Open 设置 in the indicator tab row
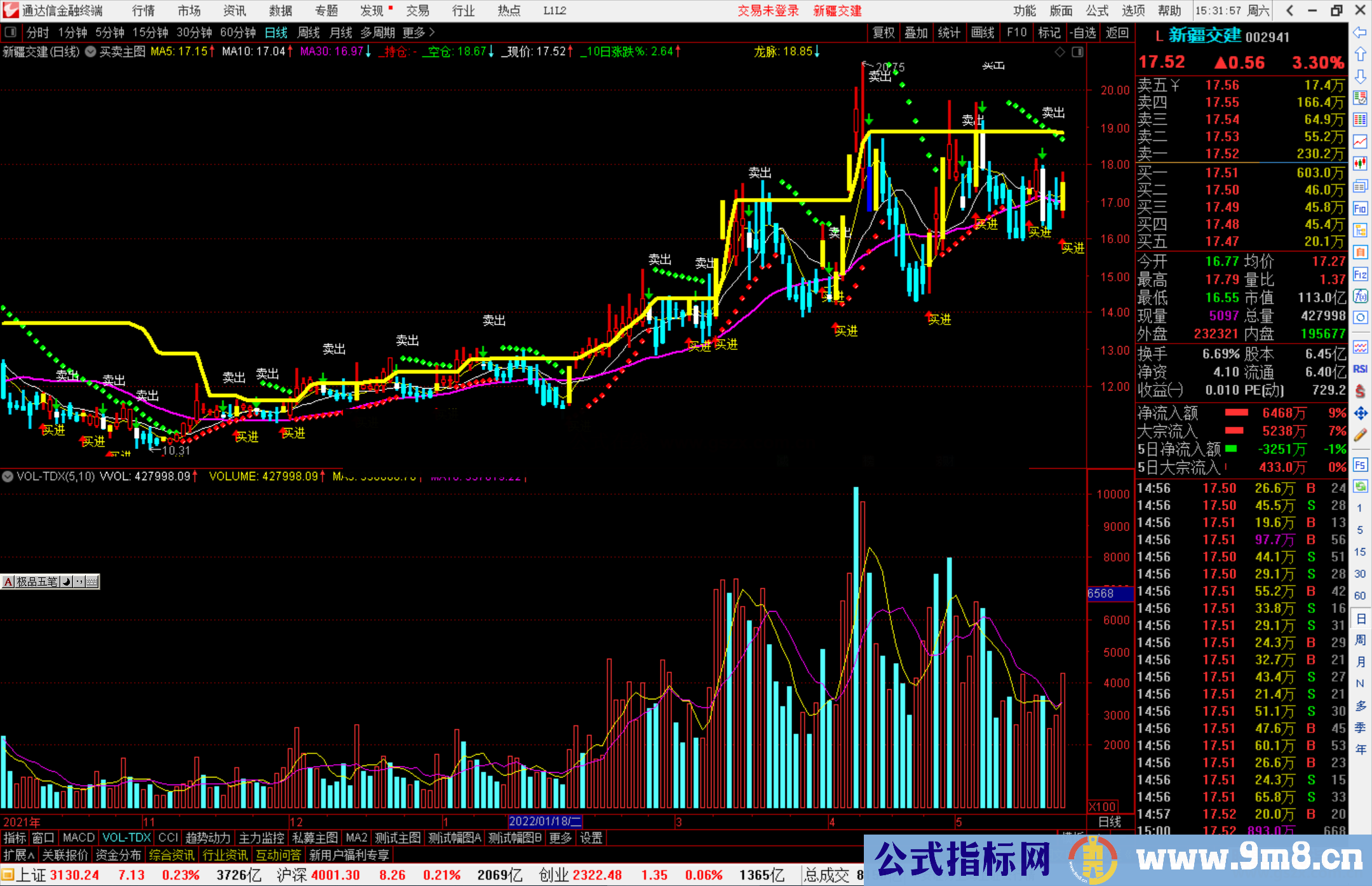 pyautogui.click(x=591, y=838)
